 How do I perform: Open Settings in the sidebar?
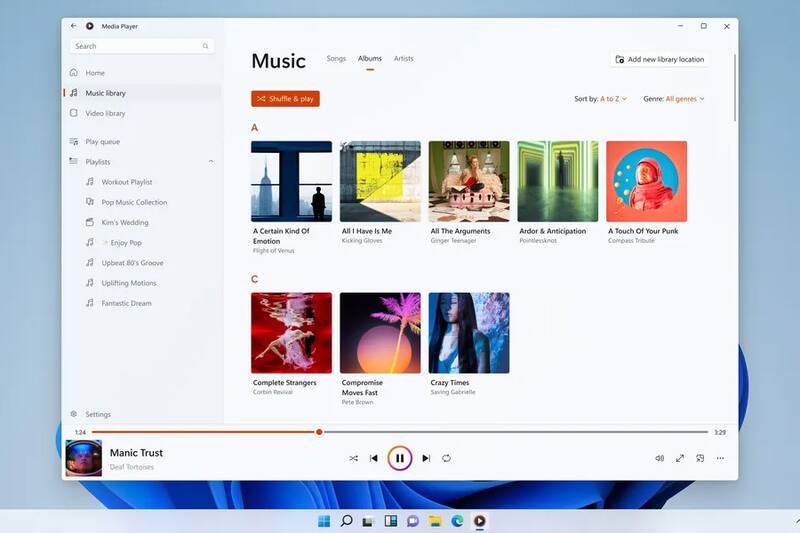click(x=98, y=414)
